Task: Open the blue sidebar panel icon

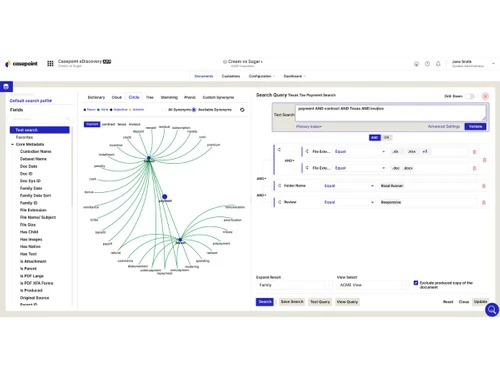Action: [x=6, y=87]
